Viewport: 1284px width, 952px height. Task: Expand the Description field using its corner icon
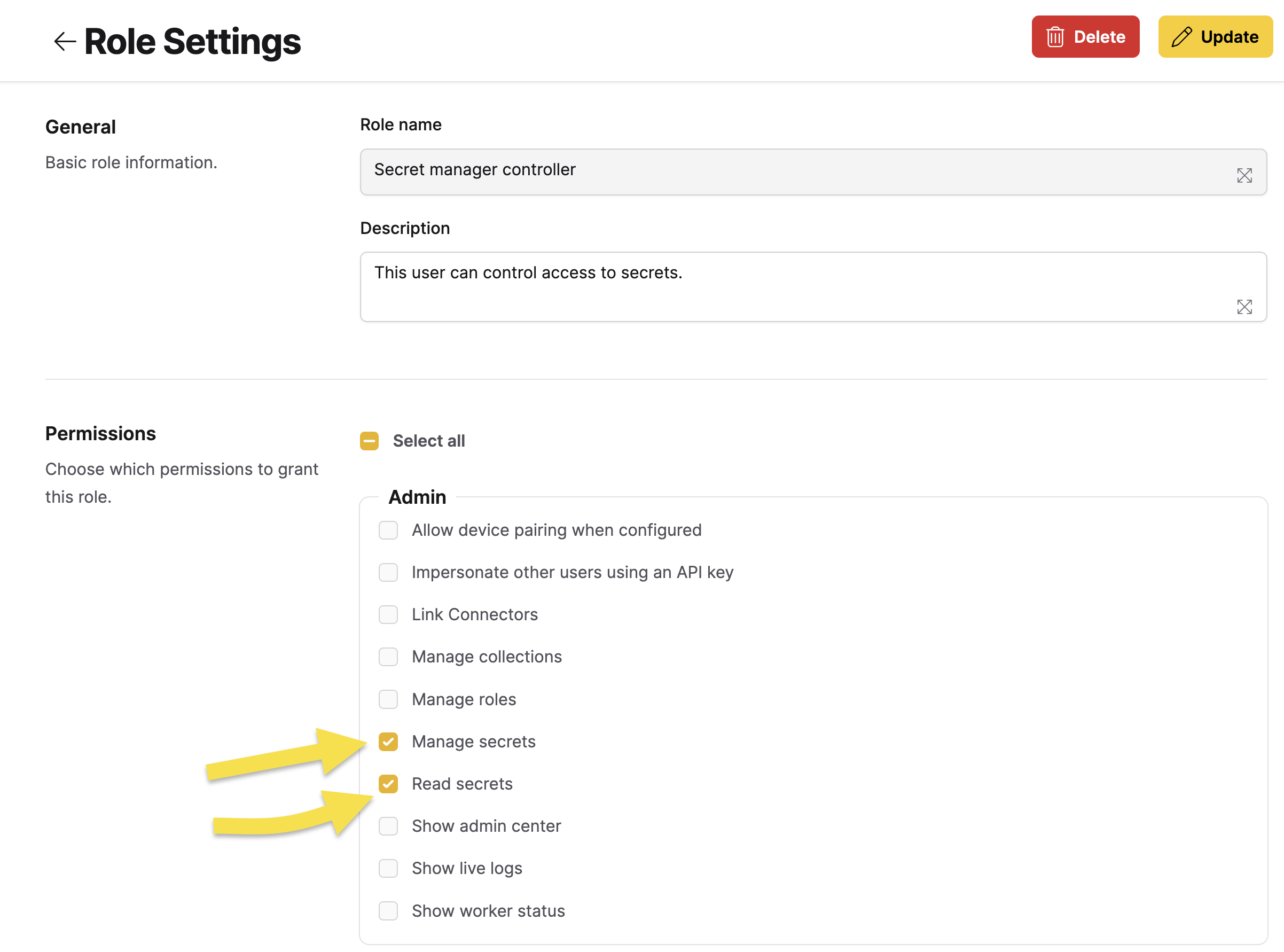click(1244, 307)
